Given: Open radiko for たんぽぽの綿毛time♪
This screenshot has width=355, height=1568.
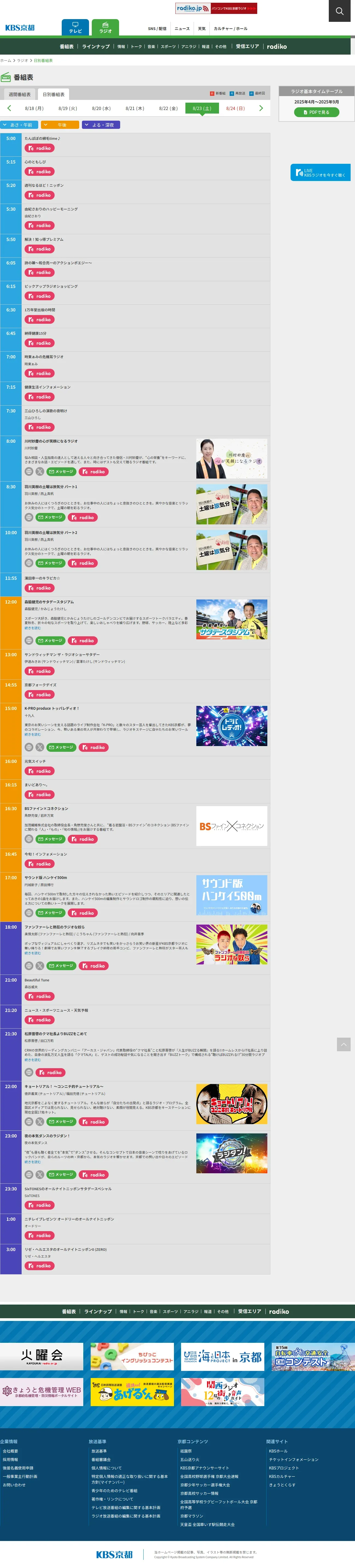Looking at the screenshot, I should (40, 148).
